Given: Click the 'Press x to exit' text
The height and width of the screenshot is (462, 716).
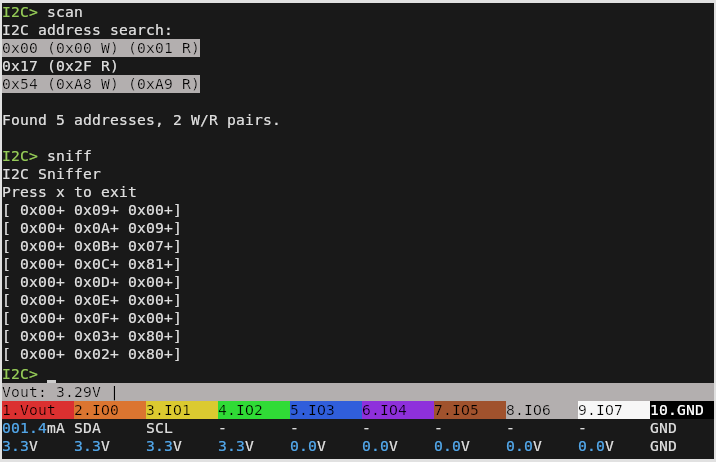Looking at the screenshot, I should tap(69, 192).
